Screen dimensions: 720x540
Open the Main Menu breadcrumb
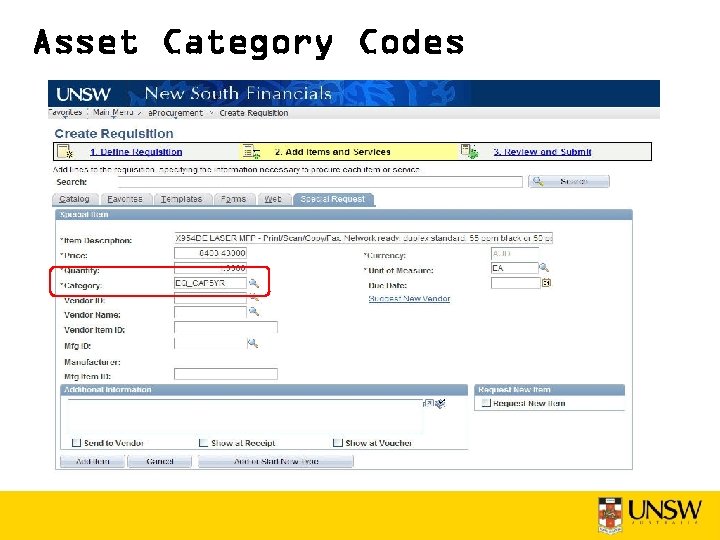[x=113, y=112]
